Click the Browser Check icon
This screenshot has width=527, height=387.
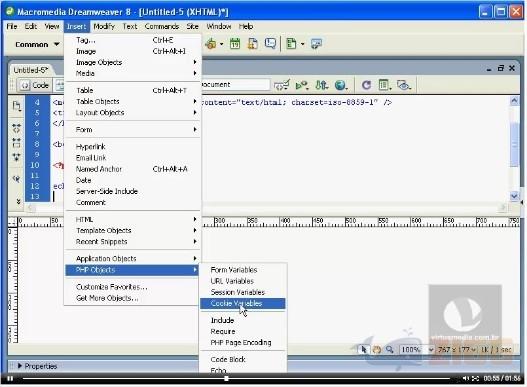point(302,85)
